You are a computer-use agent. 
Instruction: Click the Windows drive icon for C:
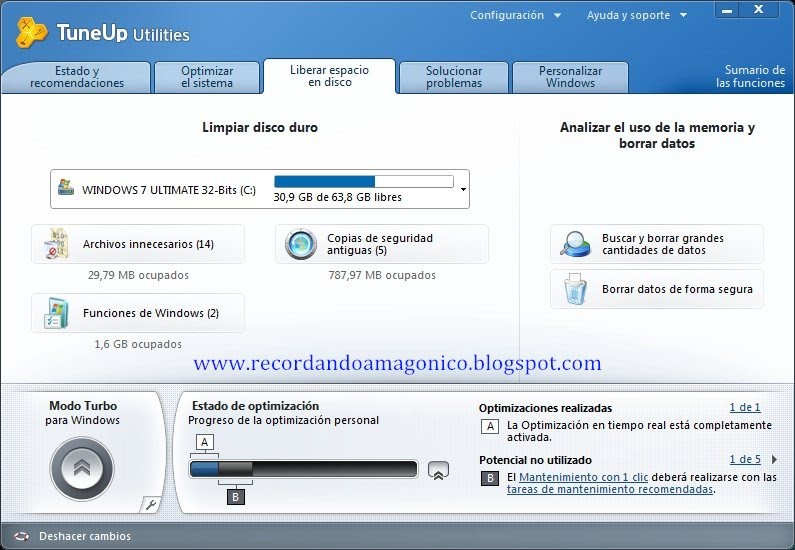[66, 187]
